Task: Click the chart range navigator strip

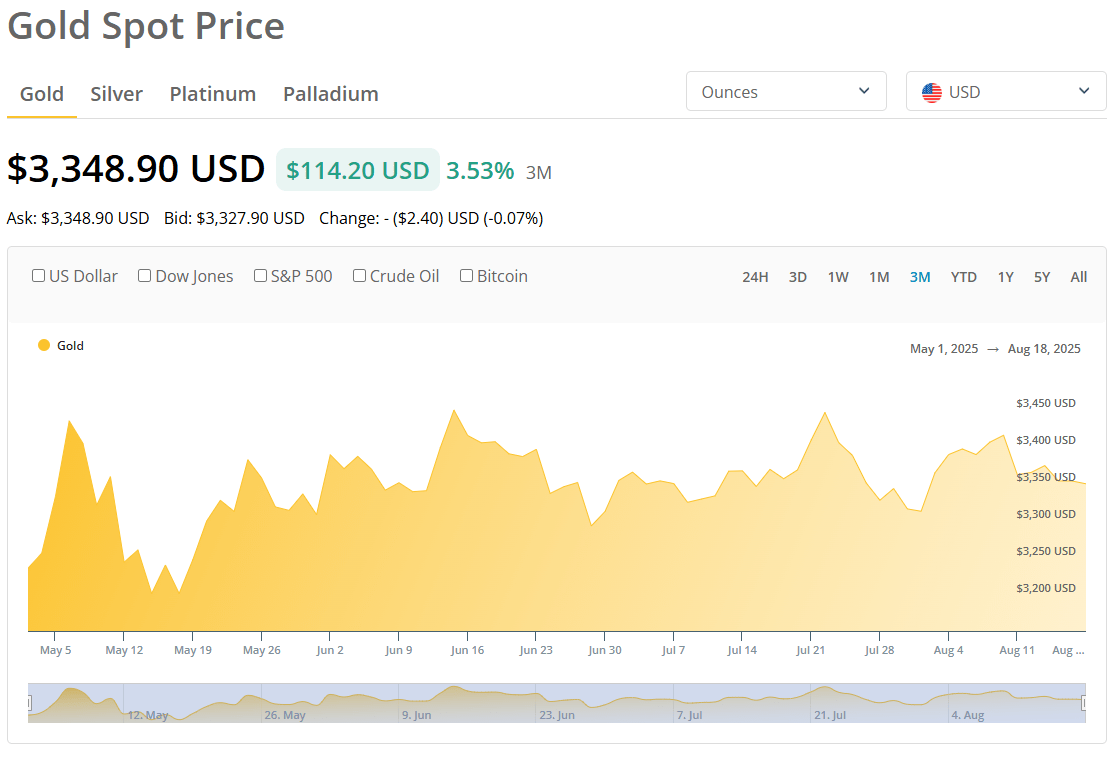Action: pyautogui.click(x=558, y=699)
